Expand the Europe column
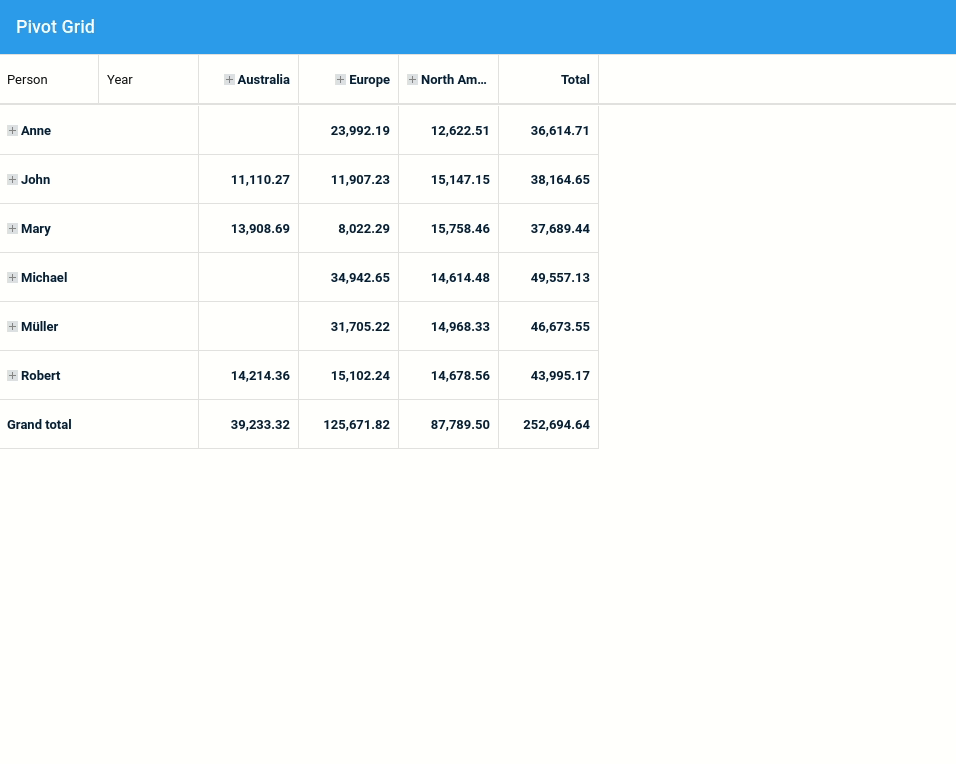Viewport: 956px width, 764px height. pyautogui.click(x=340, y=79)
